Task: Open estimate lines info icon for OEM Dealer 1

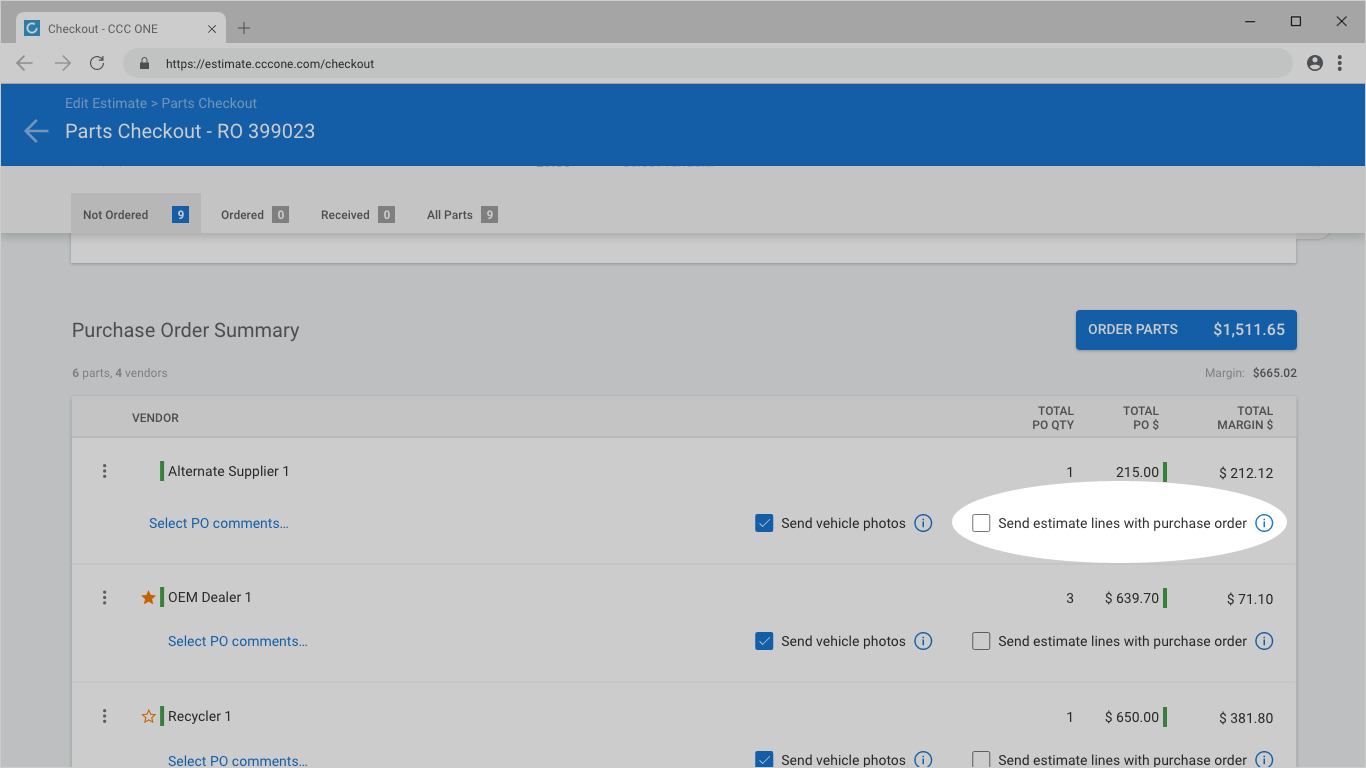Action: (1264, 641)
